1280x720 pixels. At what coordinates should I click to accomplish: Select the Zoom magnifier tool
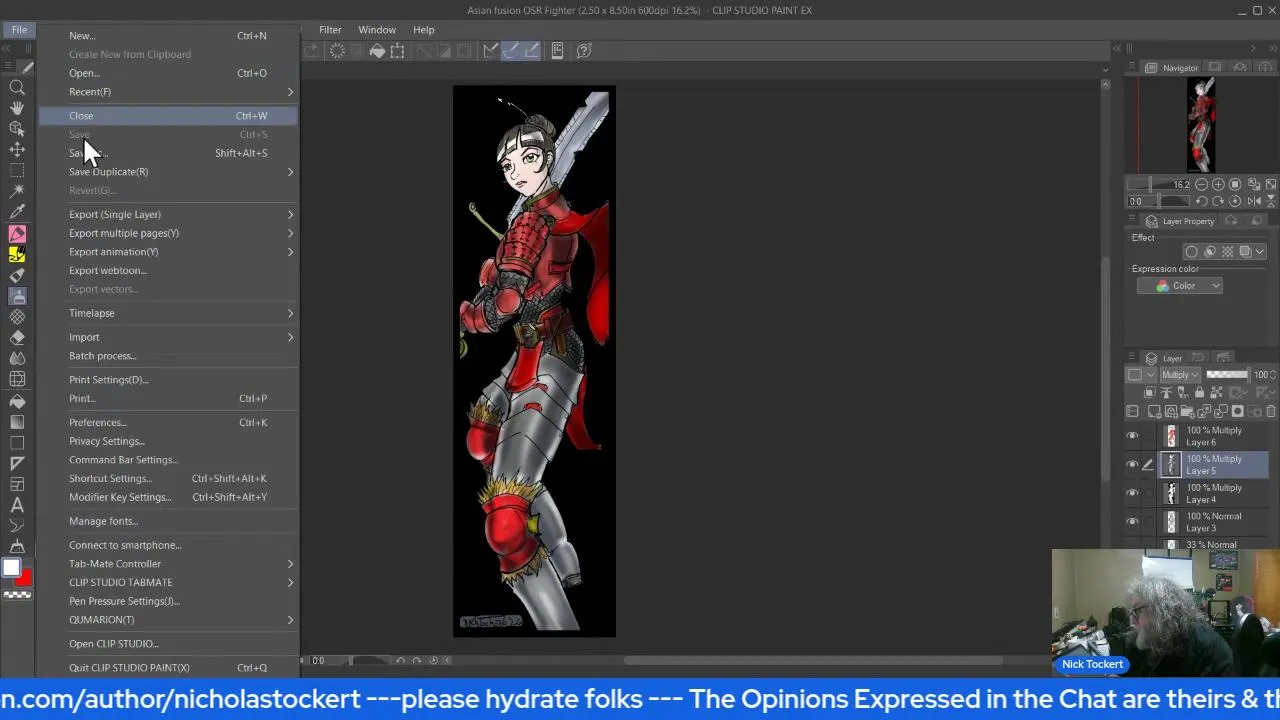tap(17, 87)
